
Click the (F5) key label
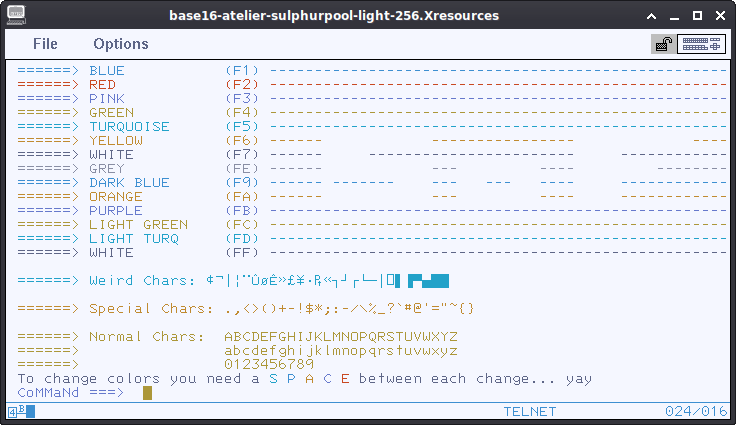pos(242,127)
